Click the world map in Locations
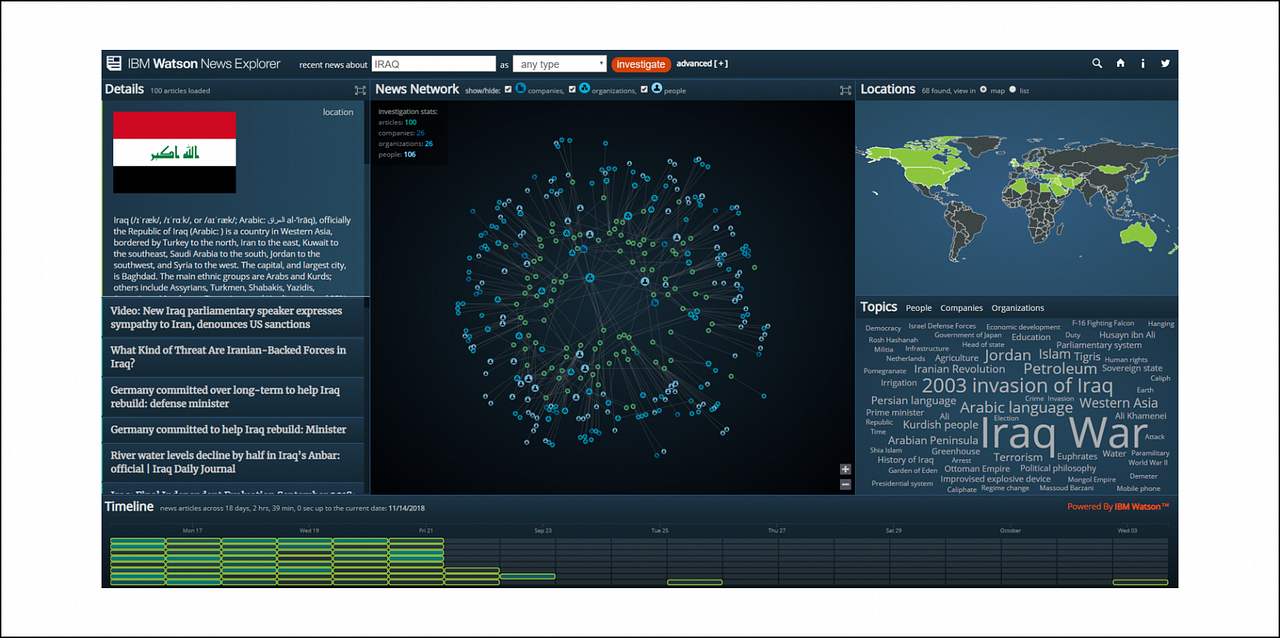1280x638 pixels. (1016, 196)
